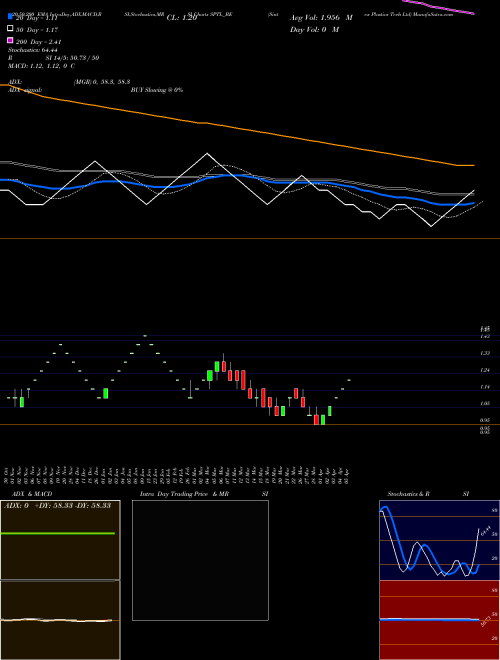Viewport: 500px width, 660px height.
Task: Click the '20 Day = 1.11' label
Action: (x=36, y=18)
